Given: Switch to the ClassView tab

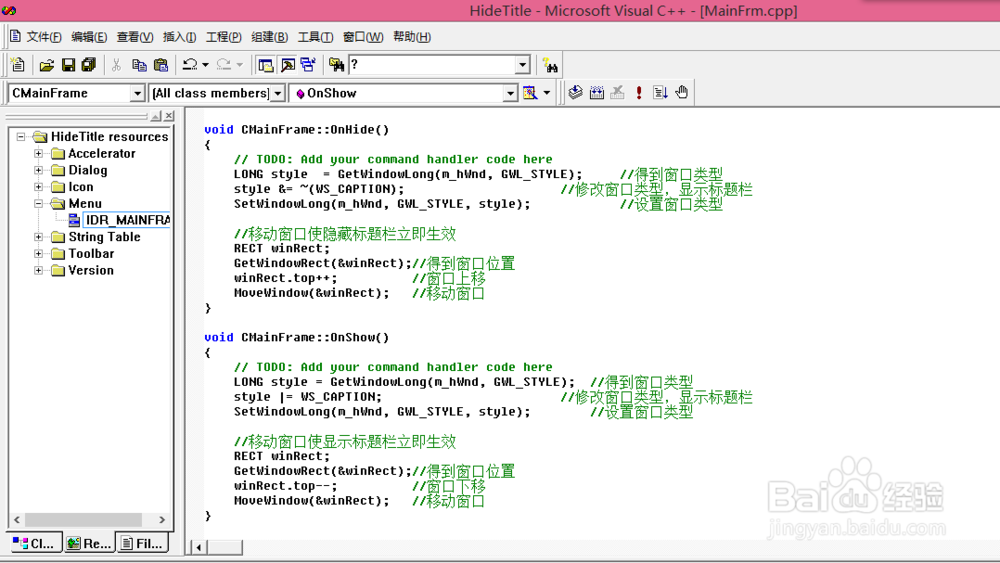Looking at the screenshot, I should point(34,543).
